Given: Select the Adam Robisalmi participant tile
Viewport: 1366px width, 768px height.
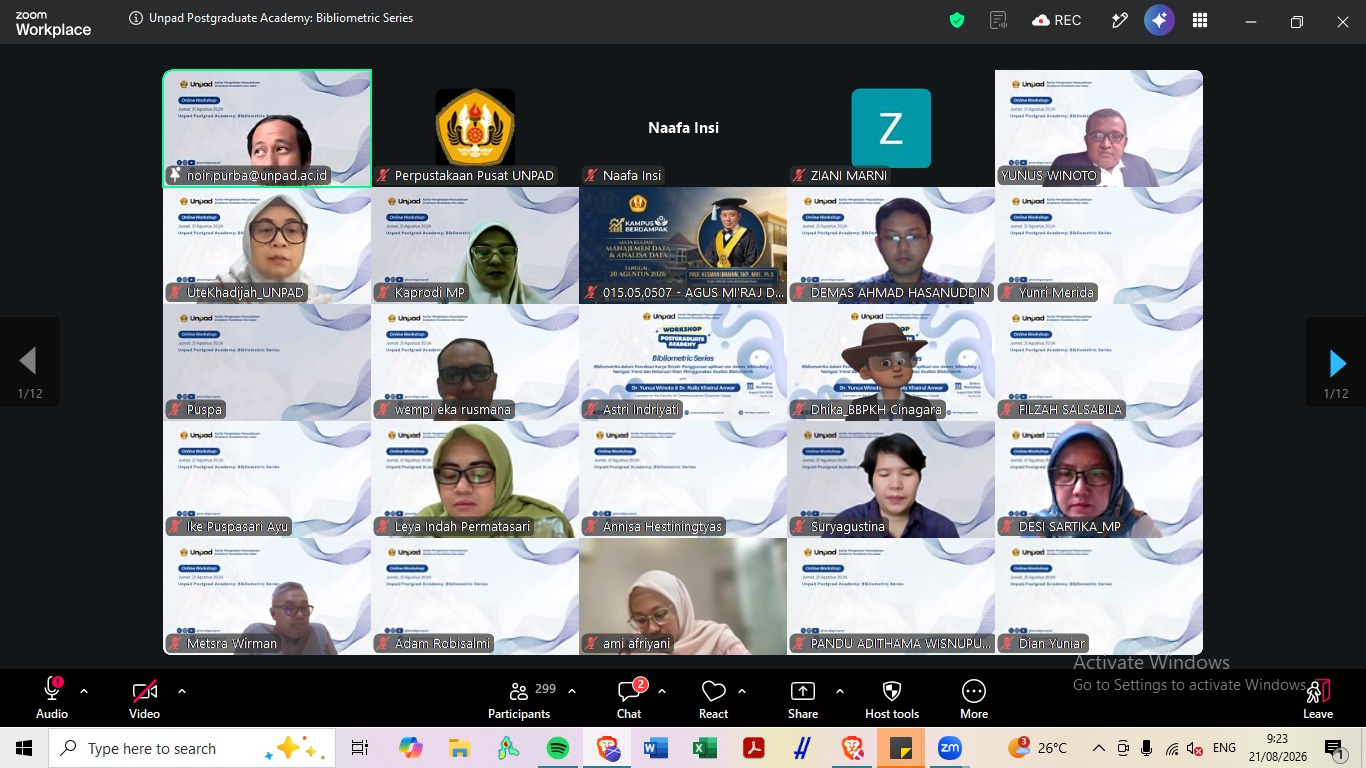Looking at the screenshot, I should coord(475,597).
